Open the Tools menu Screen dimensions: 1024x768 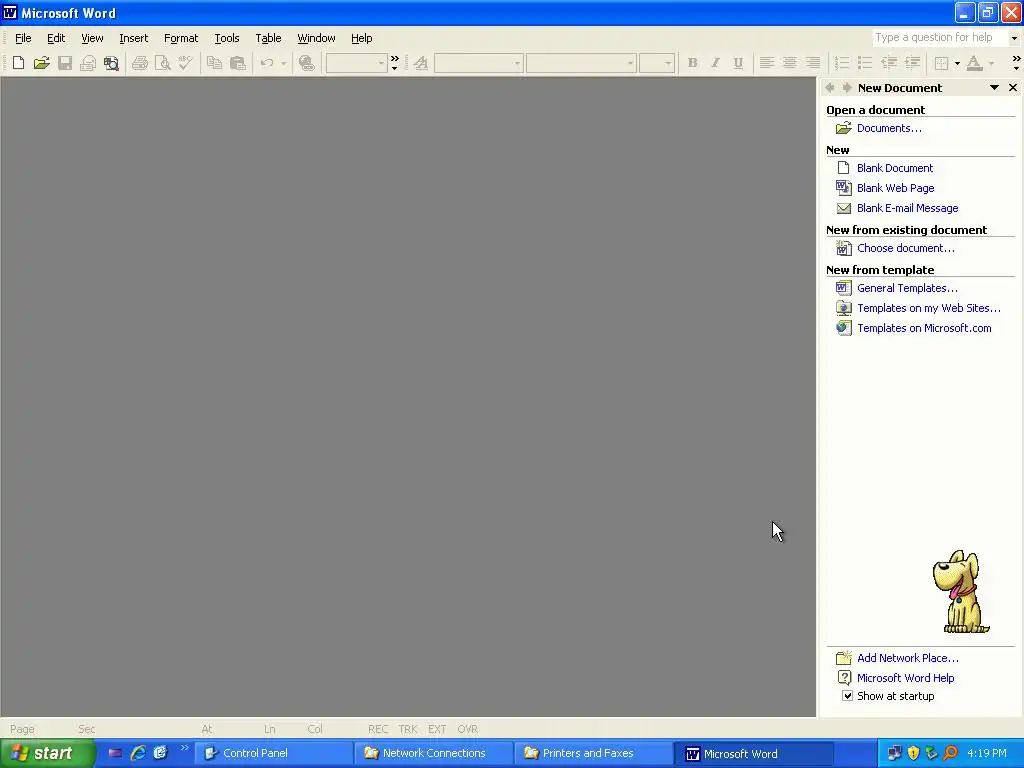point(227,38)
